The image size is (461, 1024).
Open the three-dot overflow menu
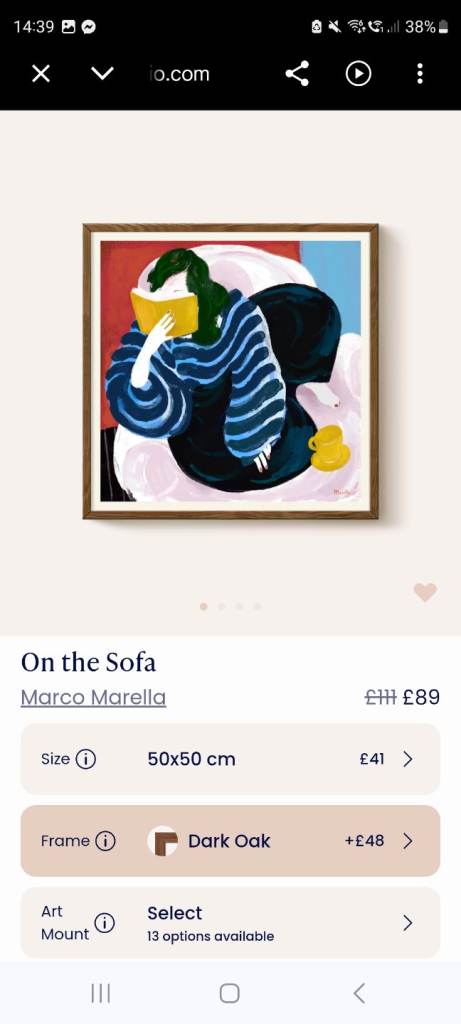pyautogui.click(x=420, y=74)
